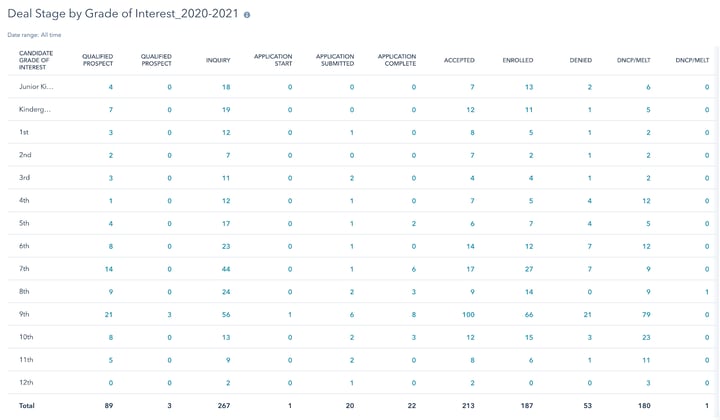Screen dimensions: 720x420
Task: Open Application Submitted value 2 in 3rd row
Action: pyautogui.click(x=352, y=178)
